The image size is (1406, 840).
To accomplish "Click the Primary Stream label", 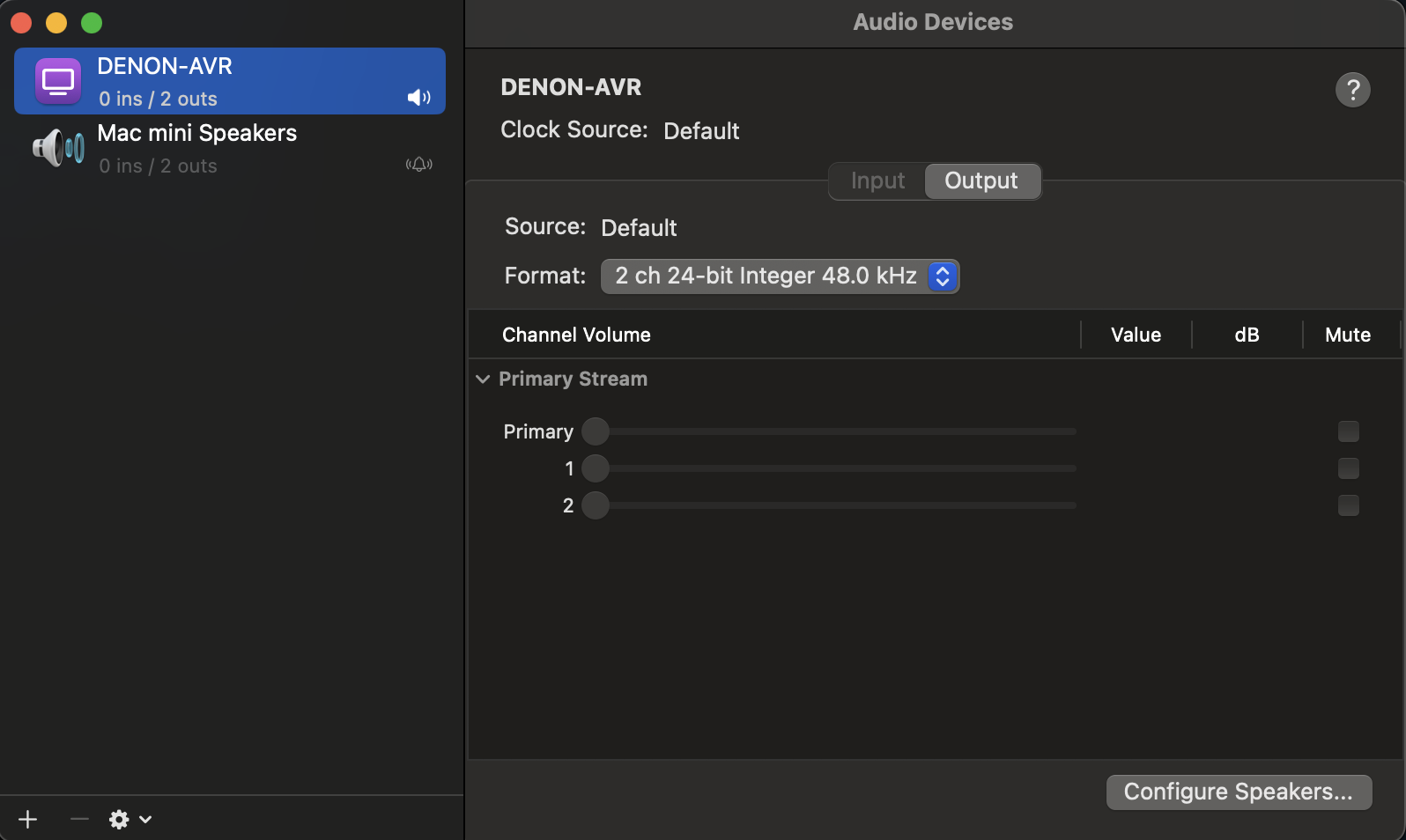I will (x=573, y=379).
